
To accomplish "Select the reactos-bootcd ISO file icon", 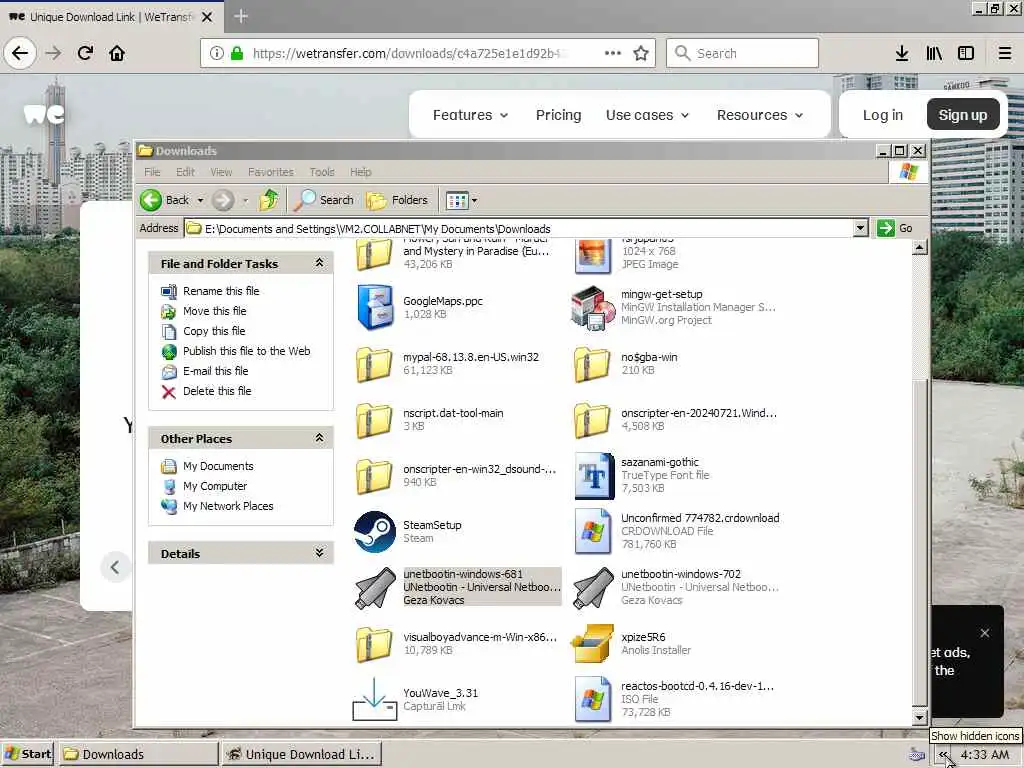I will (x=592, y=699).
